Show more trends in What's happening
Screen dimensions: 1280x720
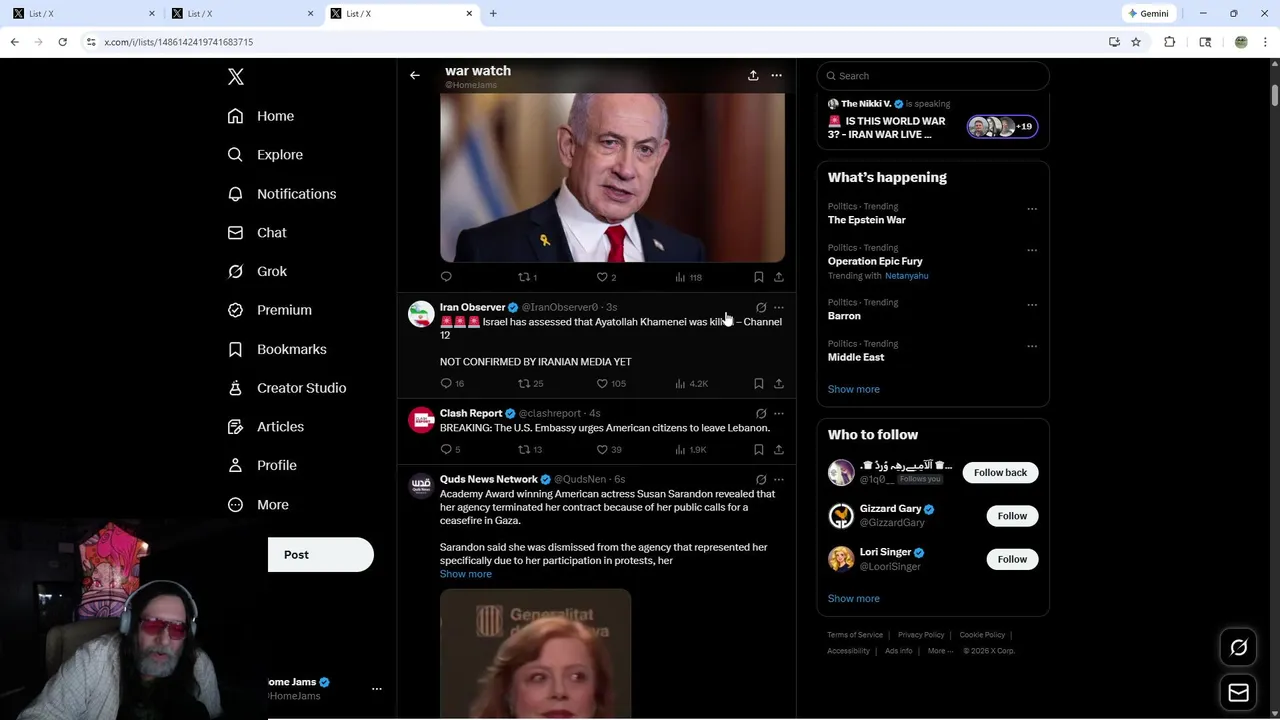pos(853,389)
